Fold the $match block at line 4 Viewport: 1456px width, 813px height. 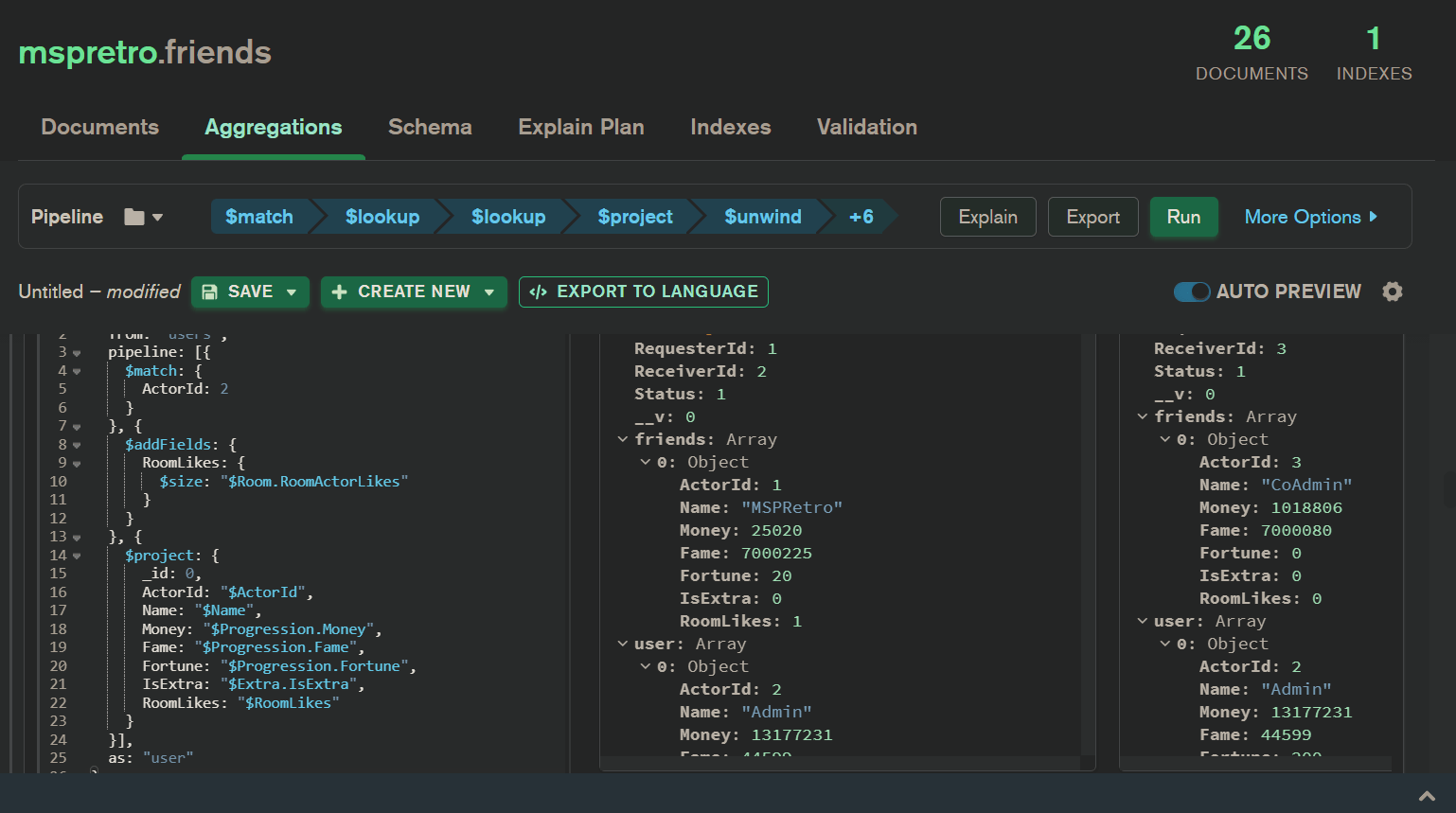pos(77,371)
